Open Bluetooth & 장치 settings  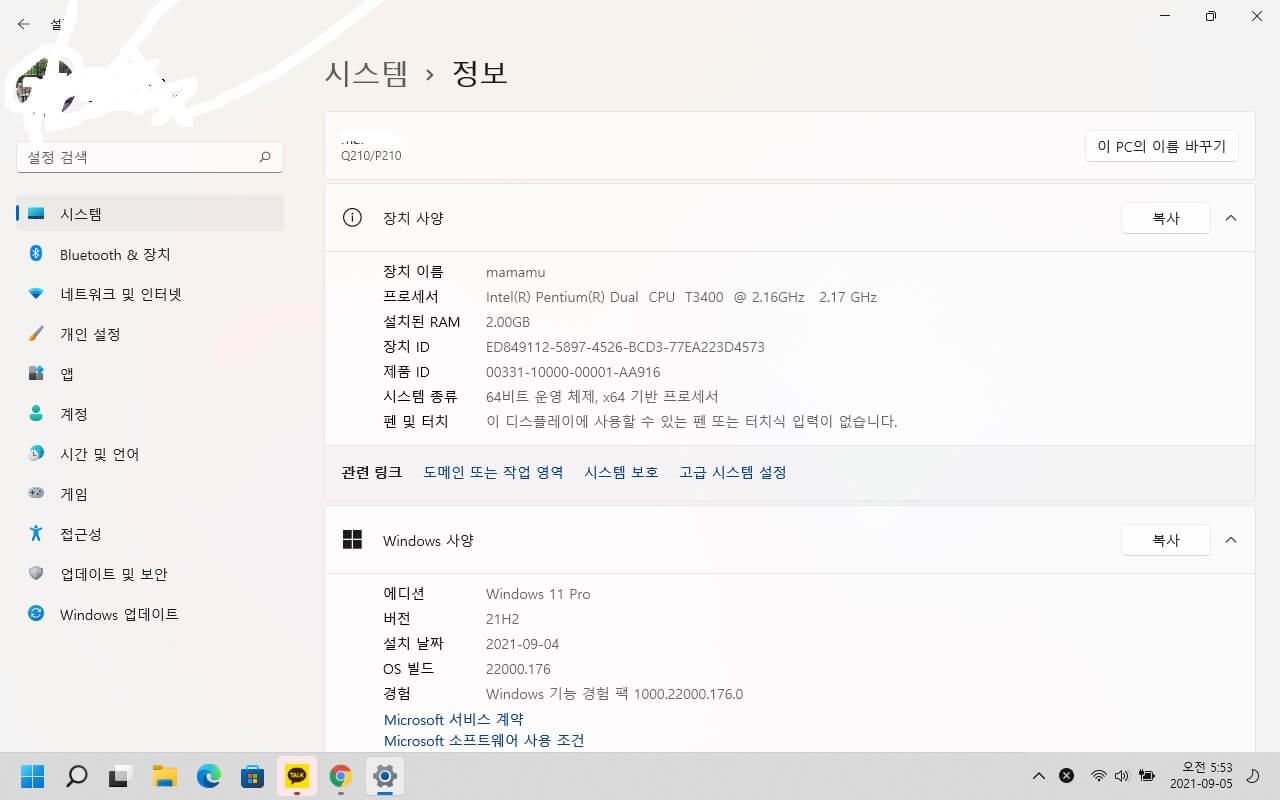coord(150,254)
